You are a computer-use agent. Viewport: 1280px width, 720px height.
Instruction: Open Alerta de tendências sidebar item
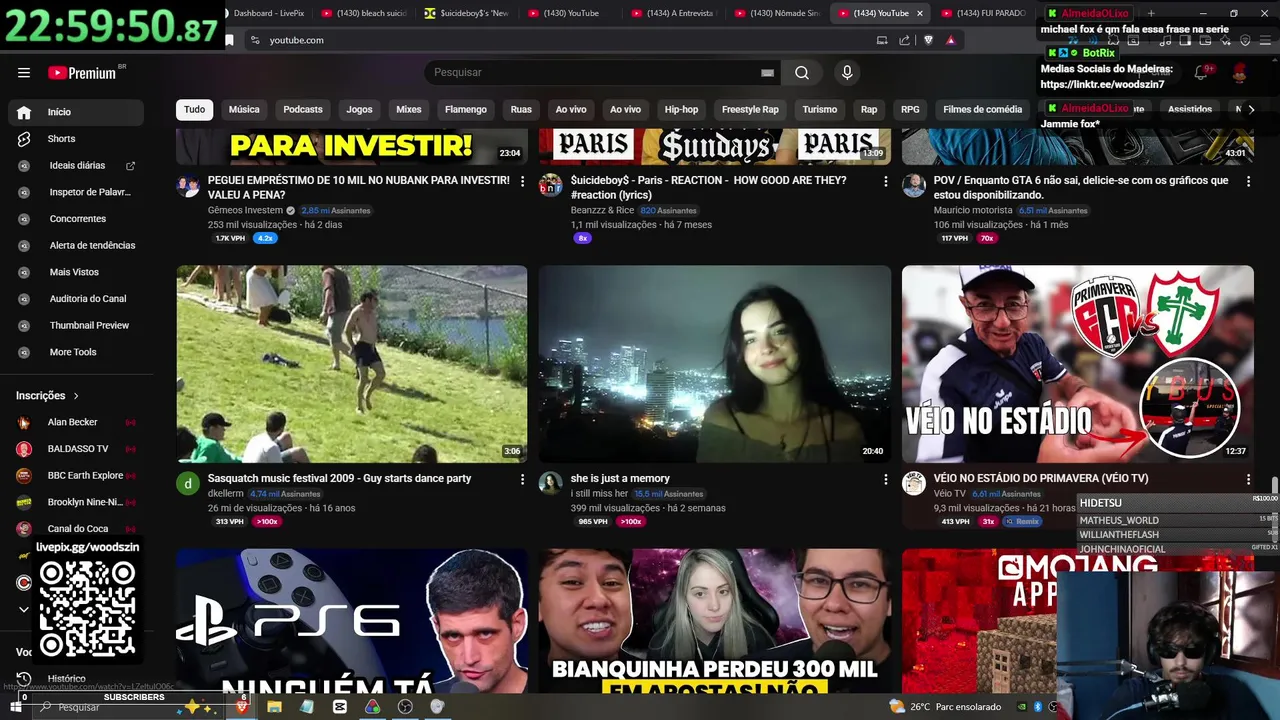76,245
